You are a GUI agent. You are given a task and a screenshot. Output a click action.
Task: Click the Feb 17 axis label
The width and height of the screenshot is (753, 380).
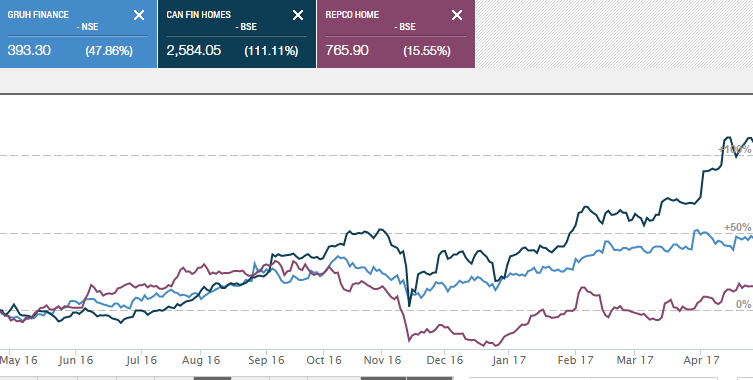(x=576, y=360)
